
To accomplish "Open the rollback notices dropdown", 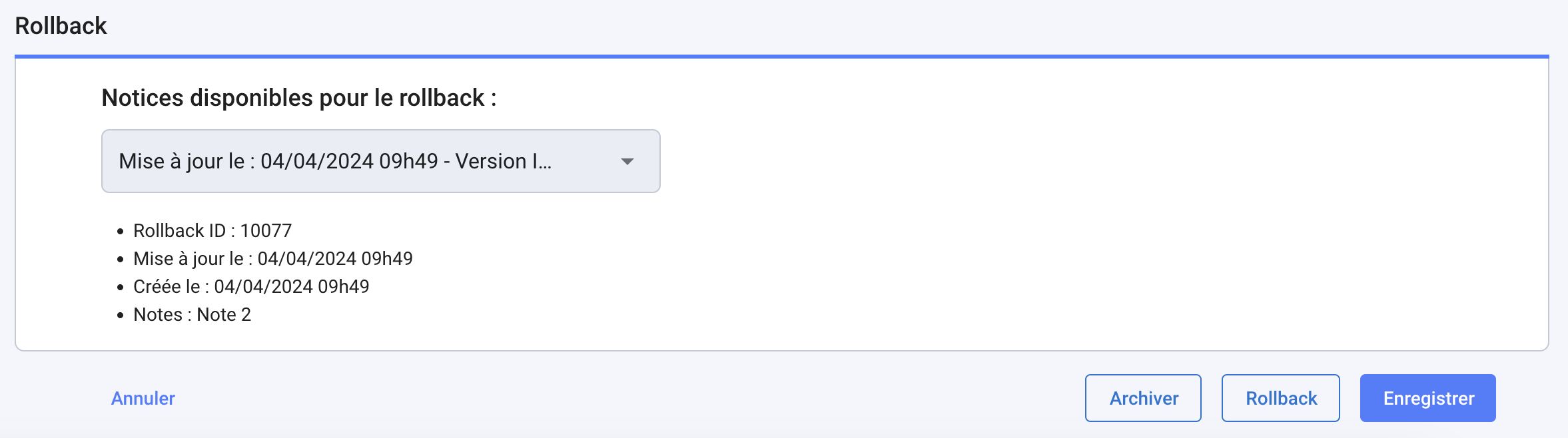I will (x=380, y=161).
